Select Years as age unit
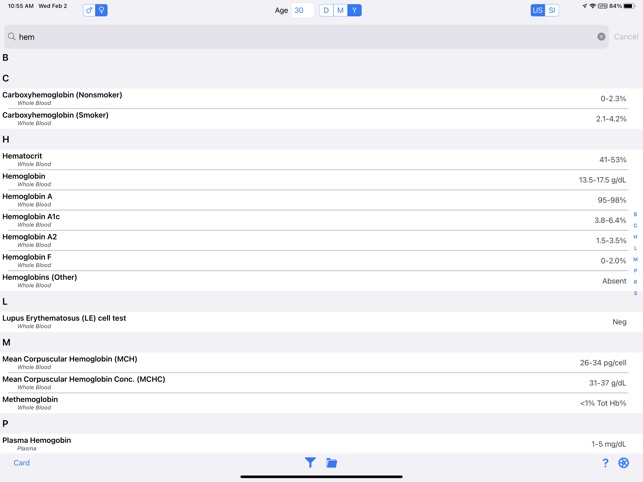 (x=354, y=10)
